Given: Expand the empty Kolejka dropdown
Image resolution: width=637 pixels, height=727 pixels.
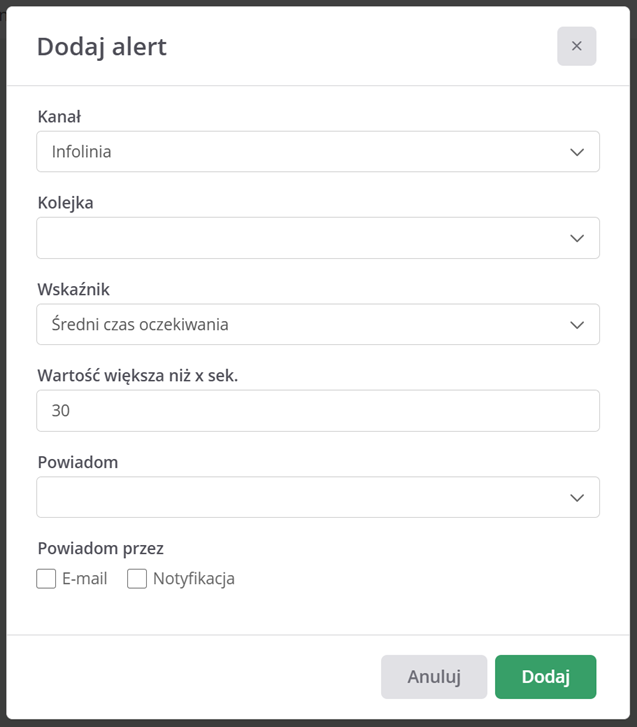Looking at the screenshot, I should coord(300,238).
